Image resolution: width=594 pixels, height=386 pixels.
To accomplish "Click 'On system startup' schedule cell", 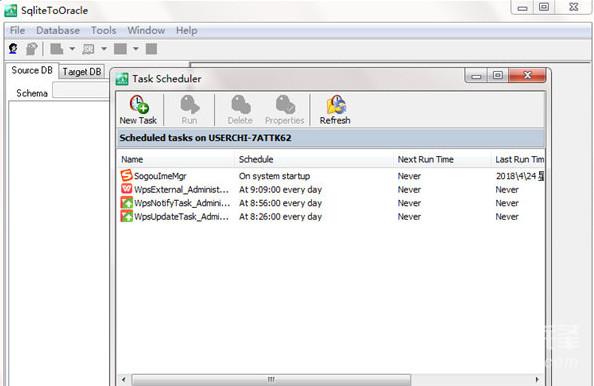I will pyautogui.click(x=274, y=176).
